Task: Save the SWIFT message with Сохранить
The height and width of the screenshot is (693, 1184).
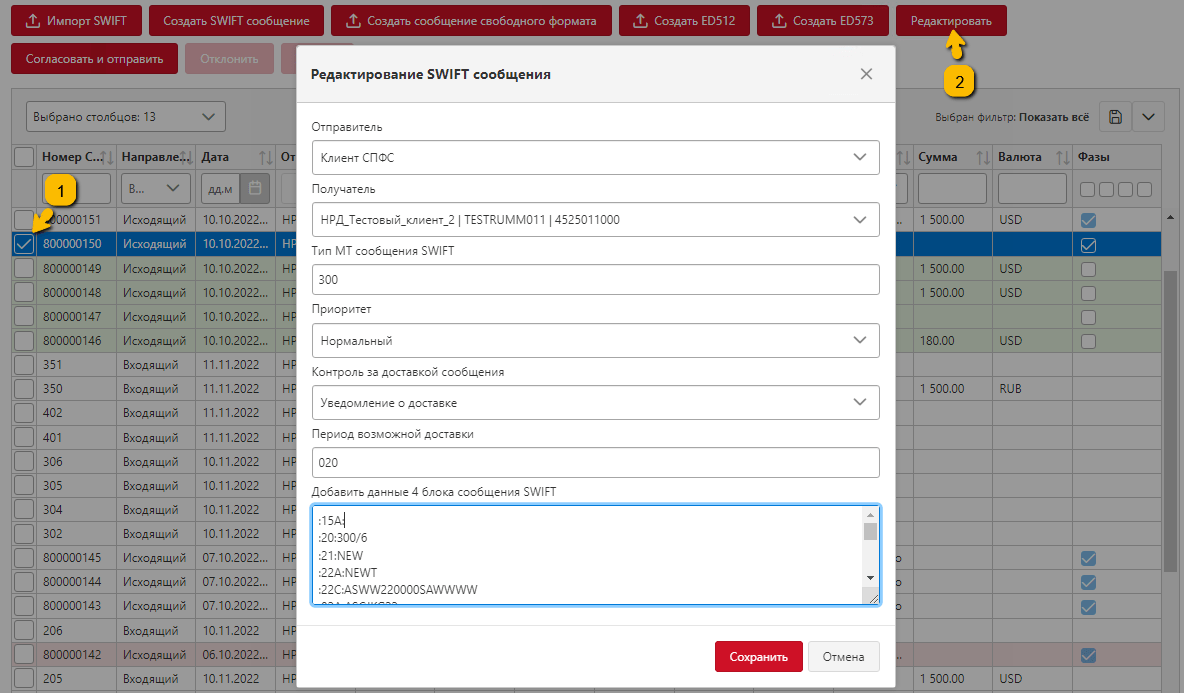Action: tap(758, 657)
